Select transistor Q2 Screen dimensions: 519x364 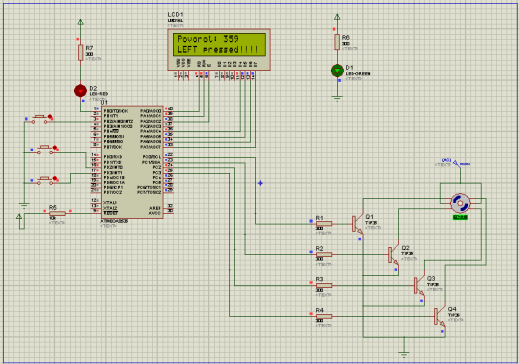[394, 254]
